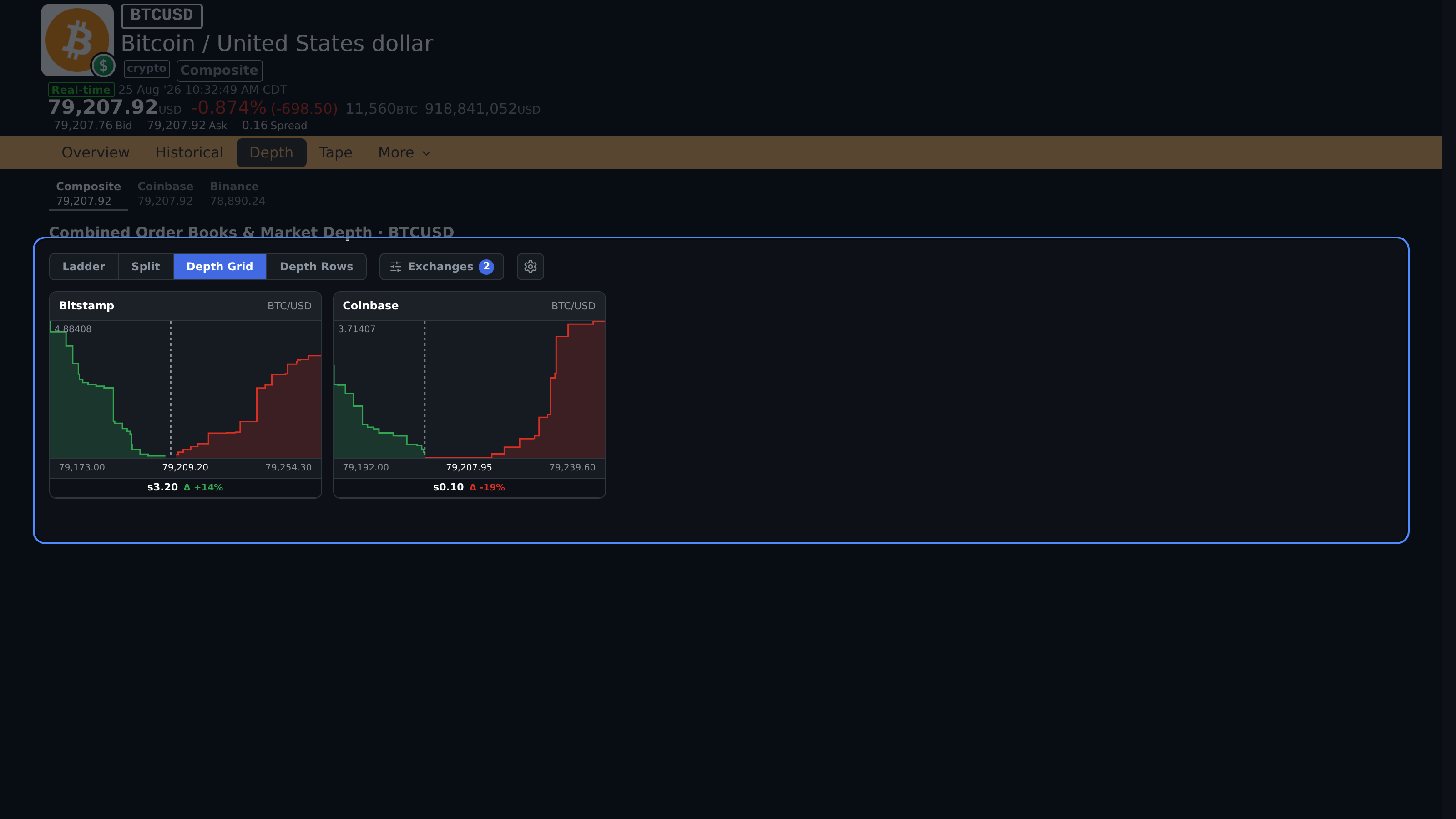Click the Composite tag under title
Screen dimensions: 1456x819
[219, 70]
